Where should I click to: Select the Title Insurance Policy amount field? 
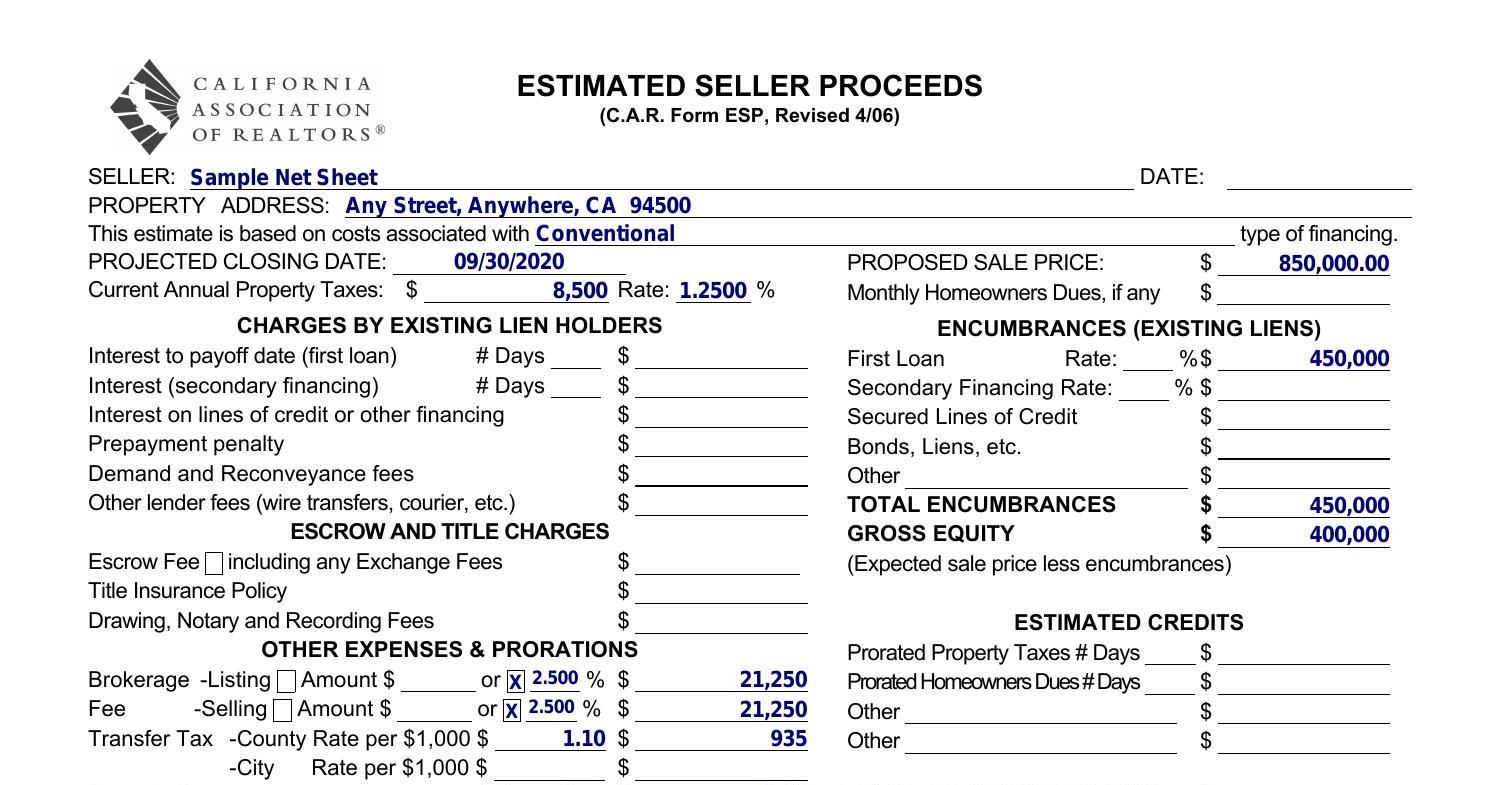(721, 592)
